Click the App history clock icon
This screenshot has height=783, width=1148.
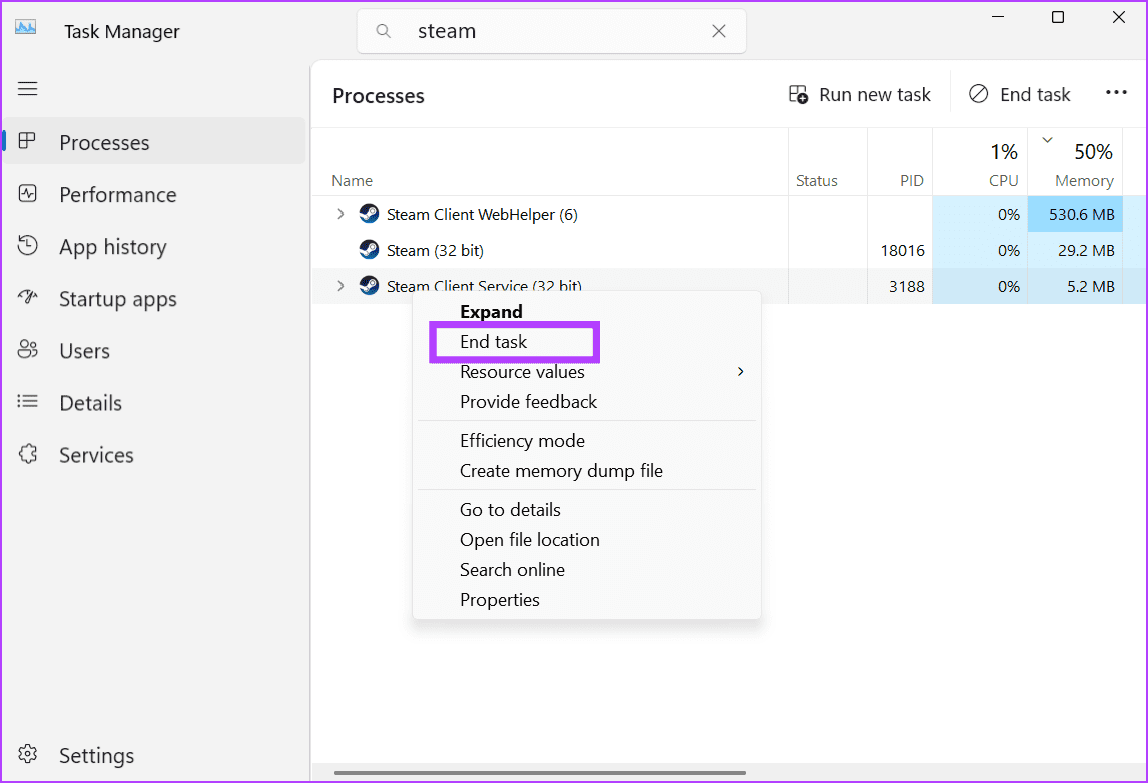27,245
